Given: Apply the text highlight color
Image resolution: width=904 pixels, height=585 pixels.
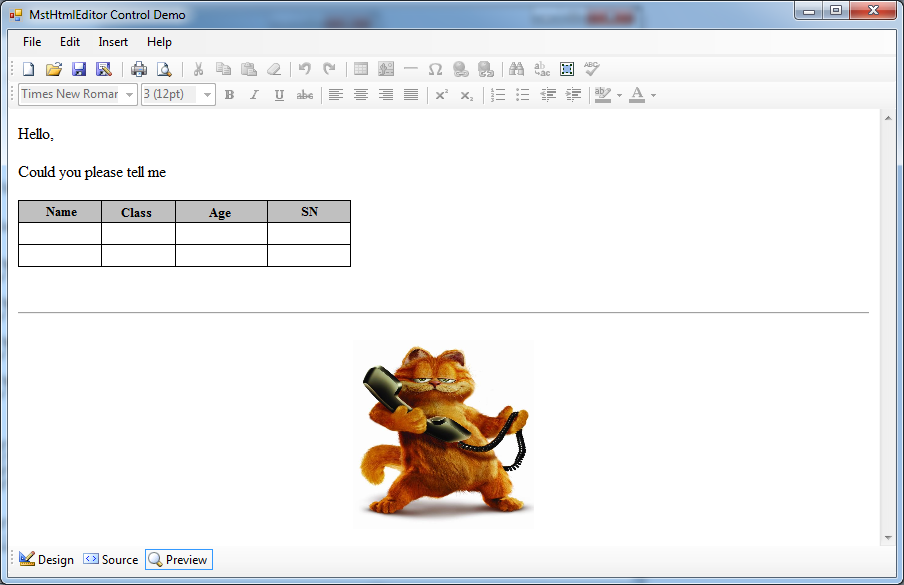Looking at the screenshot, I should 603,95.
